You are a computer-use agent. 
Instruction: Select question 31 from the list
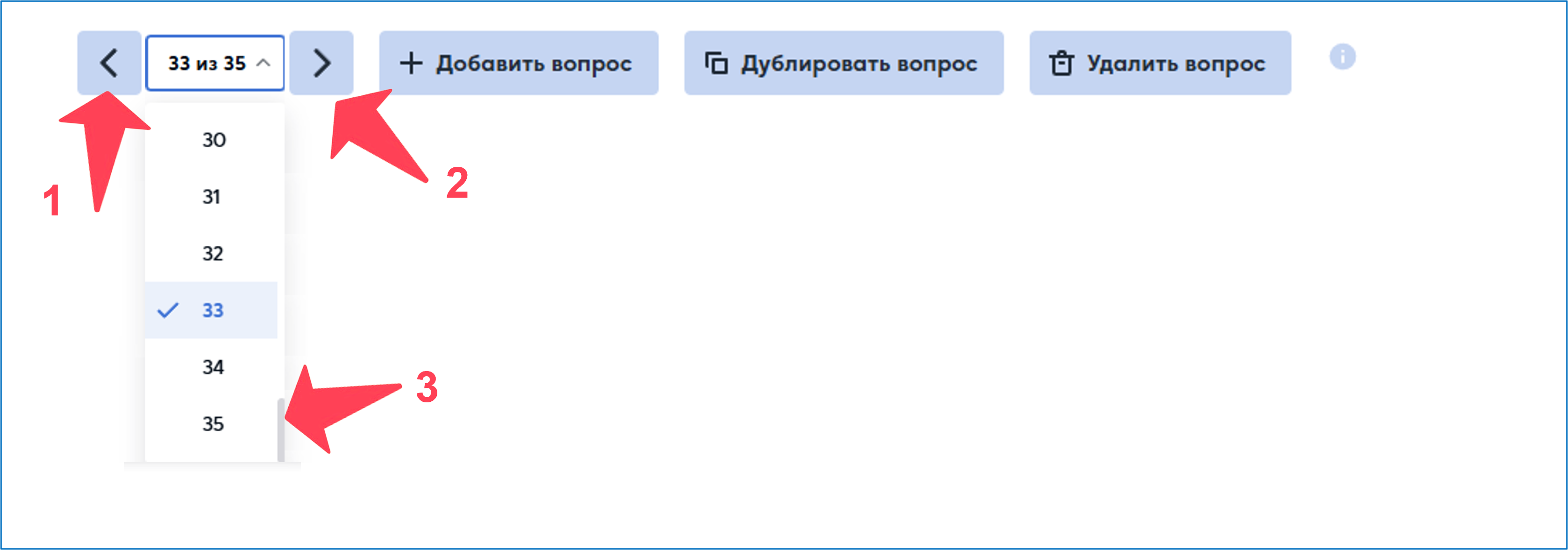(212, 197)
